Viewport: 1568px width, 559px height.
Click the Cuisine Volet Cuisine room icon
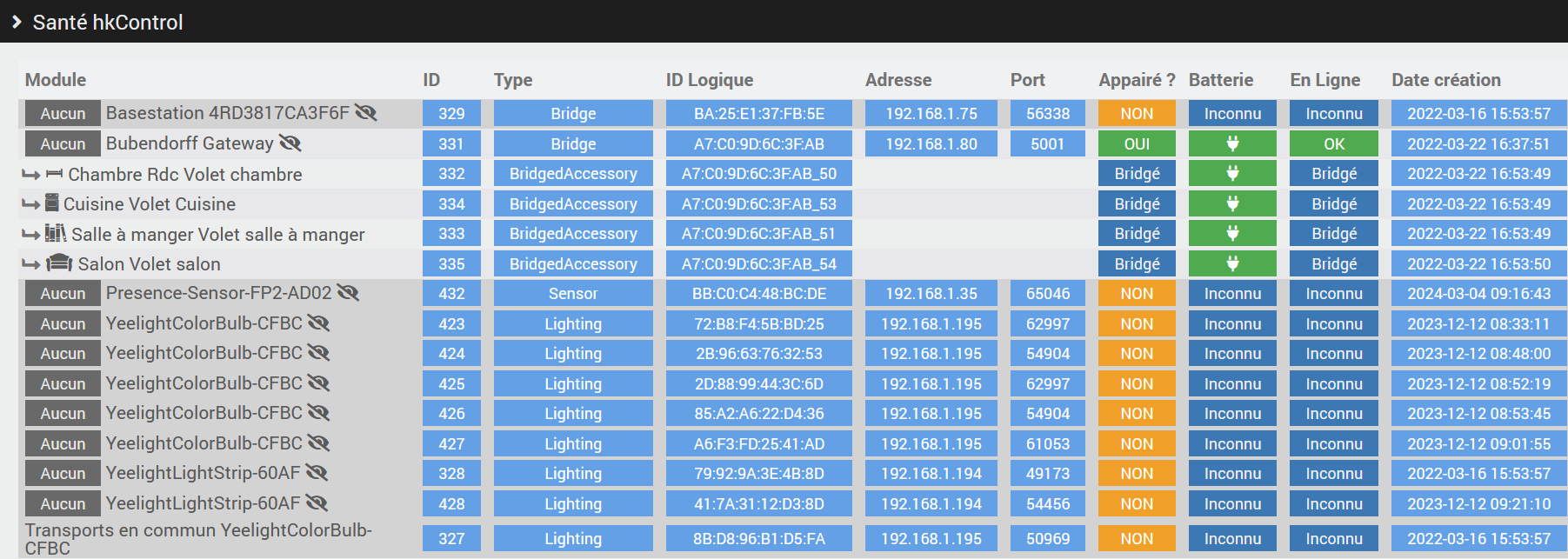pos(51,203)
